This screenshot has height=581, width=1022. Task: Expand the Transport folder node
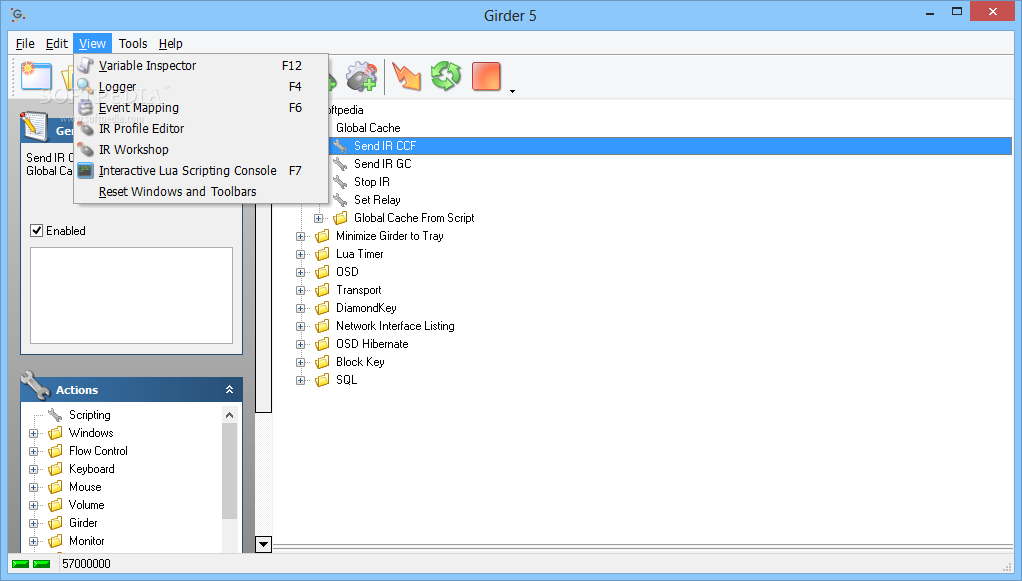(300, 291)
